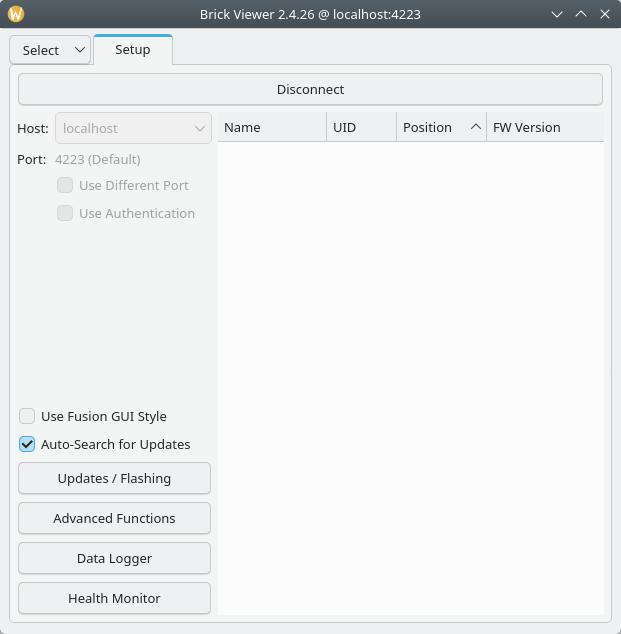Disable Auto-Search for Updates checkbox
The image size is (621, 634).
[27, 444]
